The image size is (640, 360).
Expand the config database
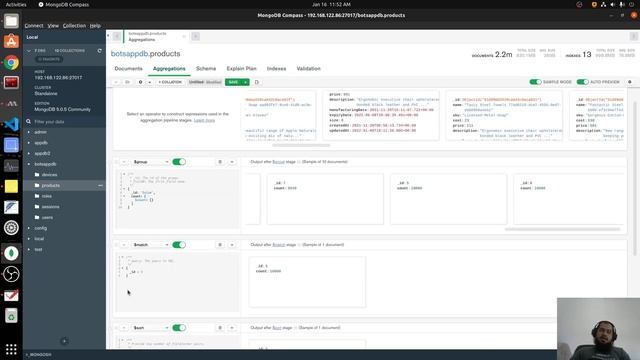(29, 228)
